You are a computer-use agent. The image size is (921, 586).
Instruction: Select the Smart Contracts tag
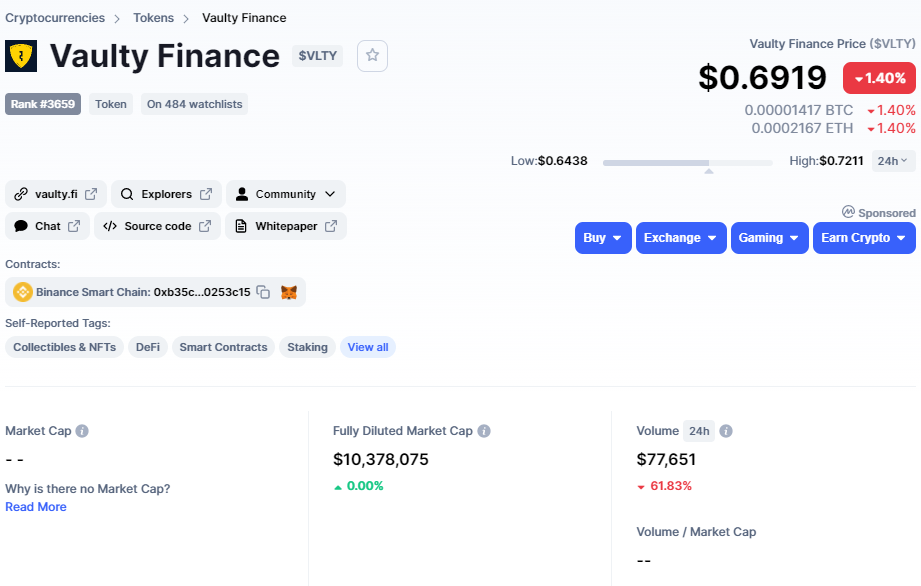point(223,347)
